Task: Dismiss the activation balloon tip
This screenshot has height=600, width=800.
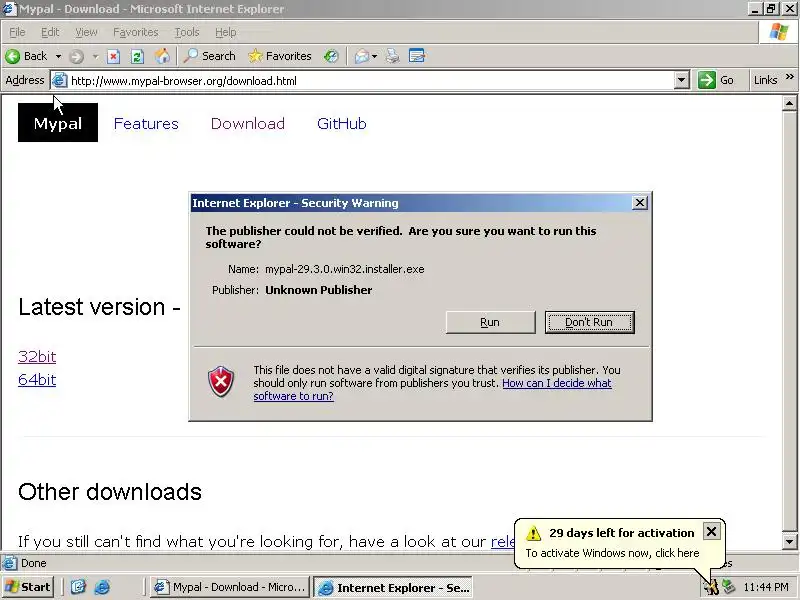Action: (x=711, y=532)
